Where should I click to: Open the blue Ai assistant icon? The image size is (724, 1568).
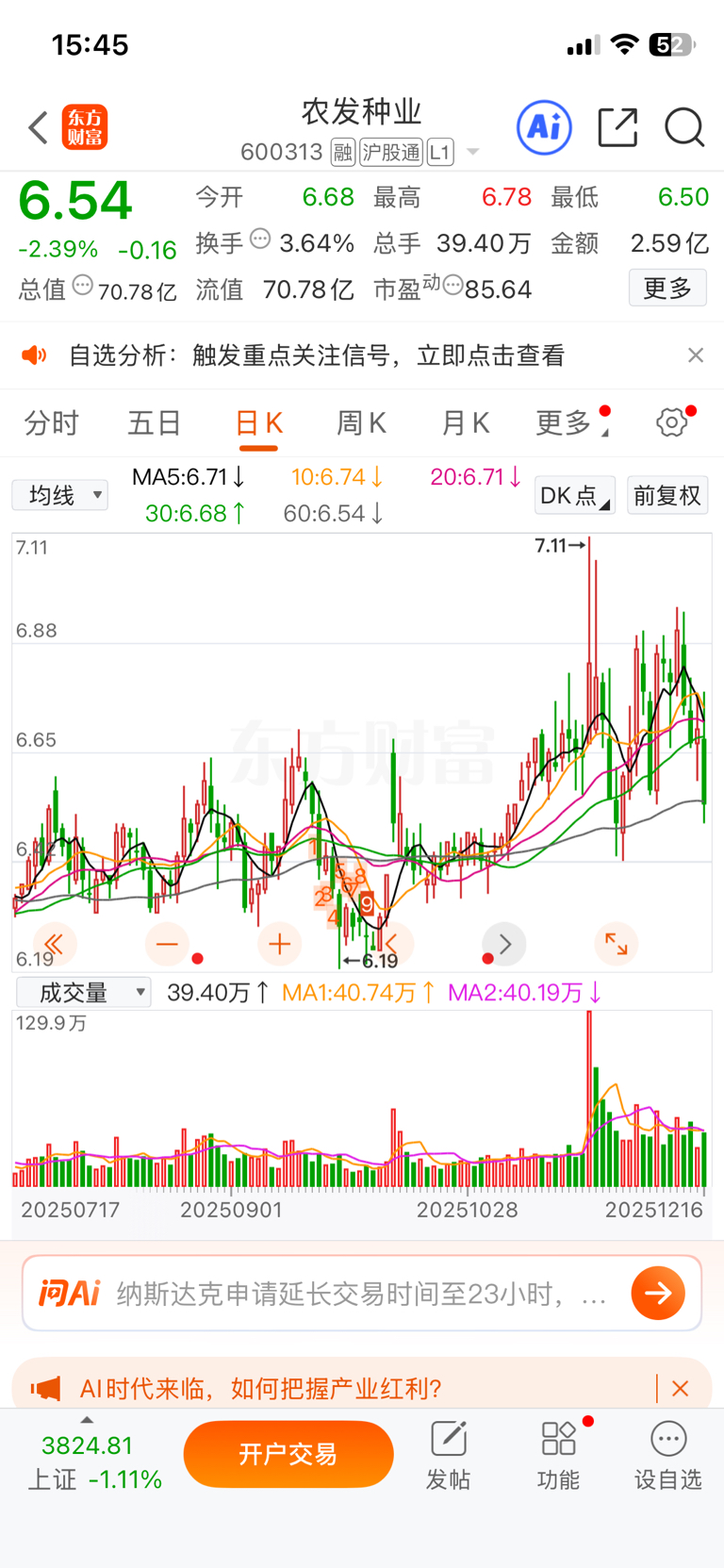pos(544,126)
